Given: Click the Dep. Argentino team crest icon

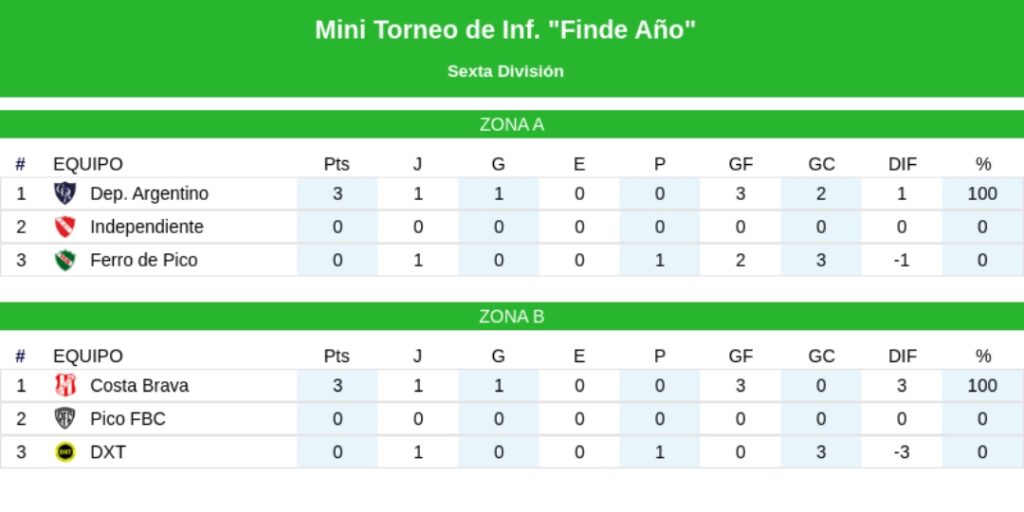Looking at the screenshot, I should coord(65,194).
